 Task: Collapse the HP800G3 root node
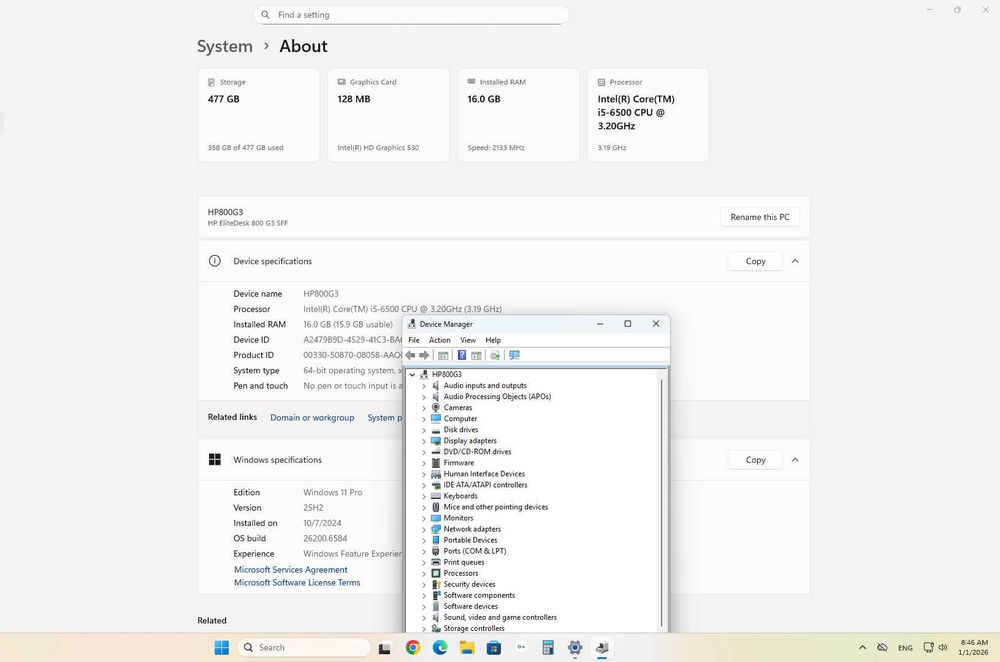coord(413,374)
